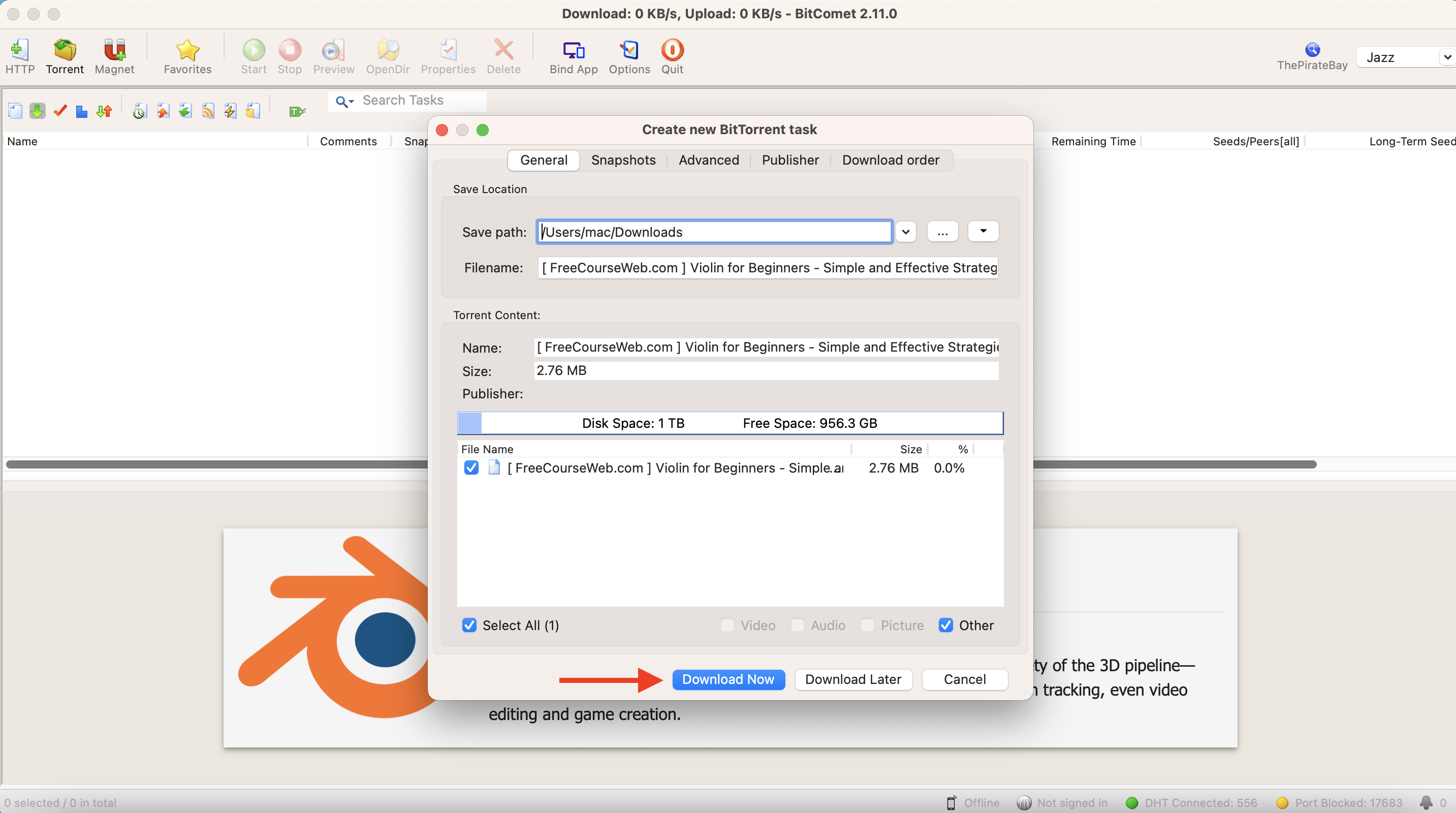Click the clock document filter icon
This screenshot has height=813, width=1456.
140,111
